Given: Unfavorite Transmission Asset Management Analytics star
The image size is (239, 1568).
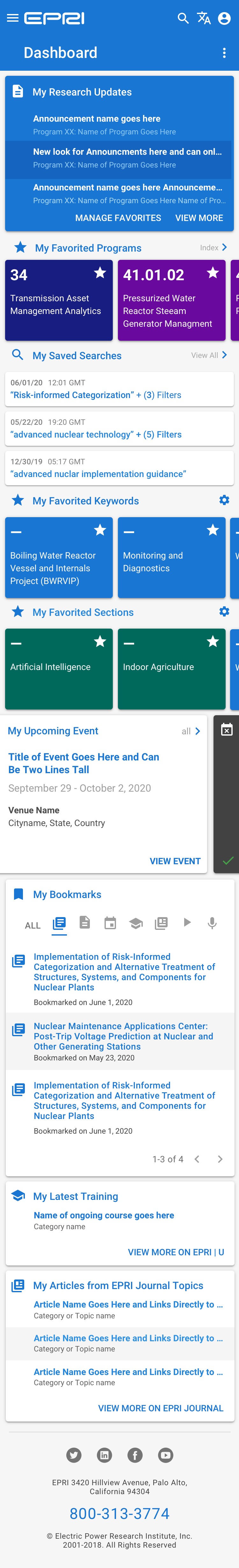Looking at the screenshot, I should (x=100, y=273).
